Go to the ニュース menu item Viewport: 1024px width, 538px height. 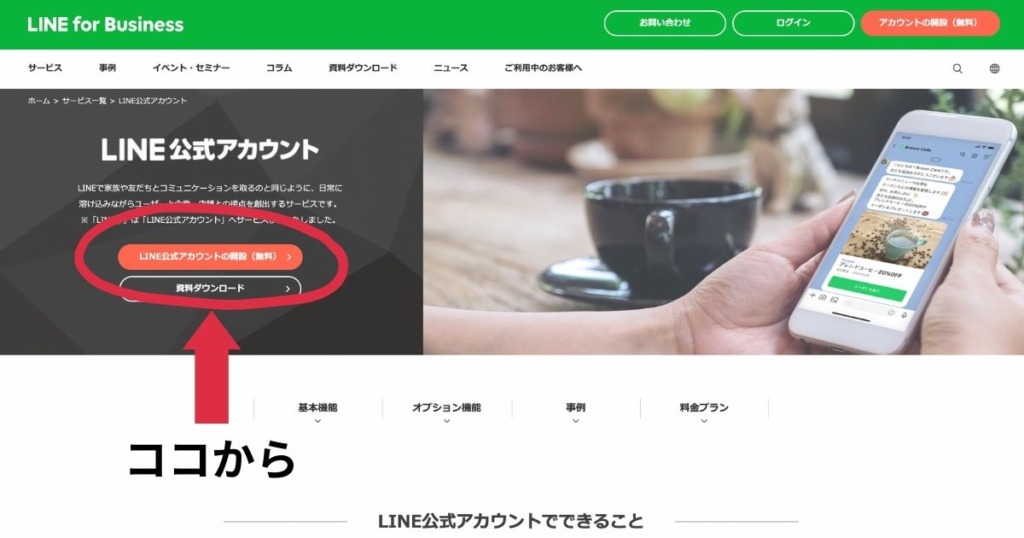tap(451, 68)
